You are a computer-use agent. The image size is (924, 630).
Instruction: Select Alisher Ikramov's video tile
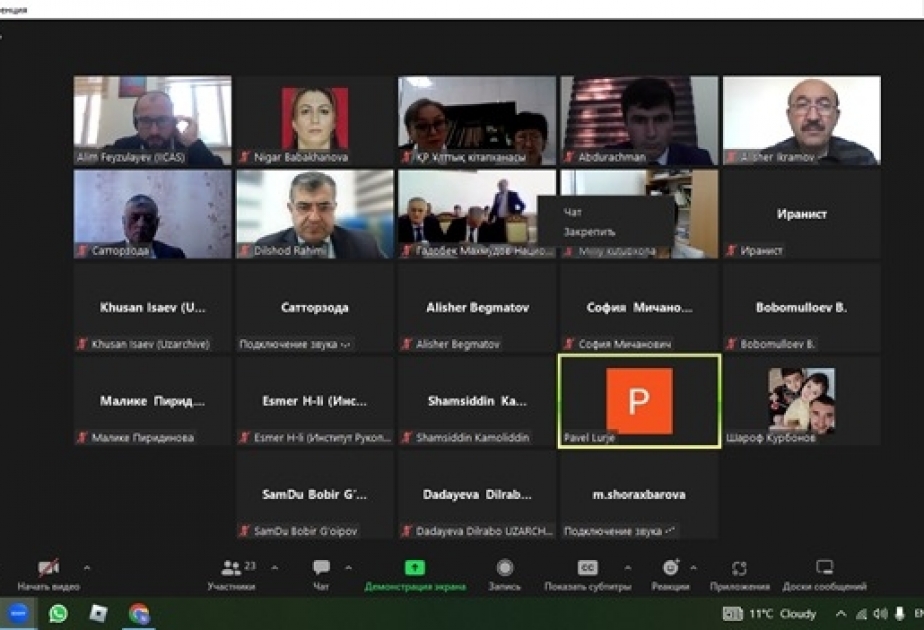[x=802, y=120]
